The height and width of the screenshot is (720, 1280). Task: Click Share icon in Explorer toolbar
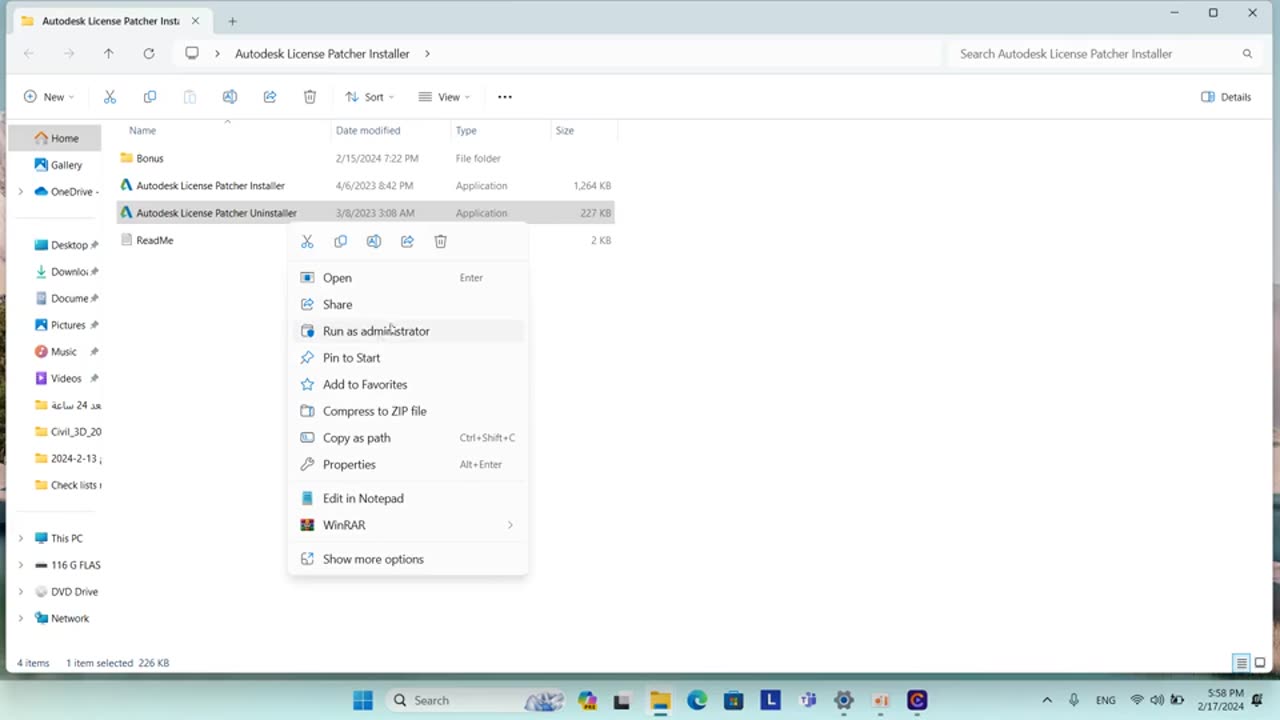(x=270, y=97)
